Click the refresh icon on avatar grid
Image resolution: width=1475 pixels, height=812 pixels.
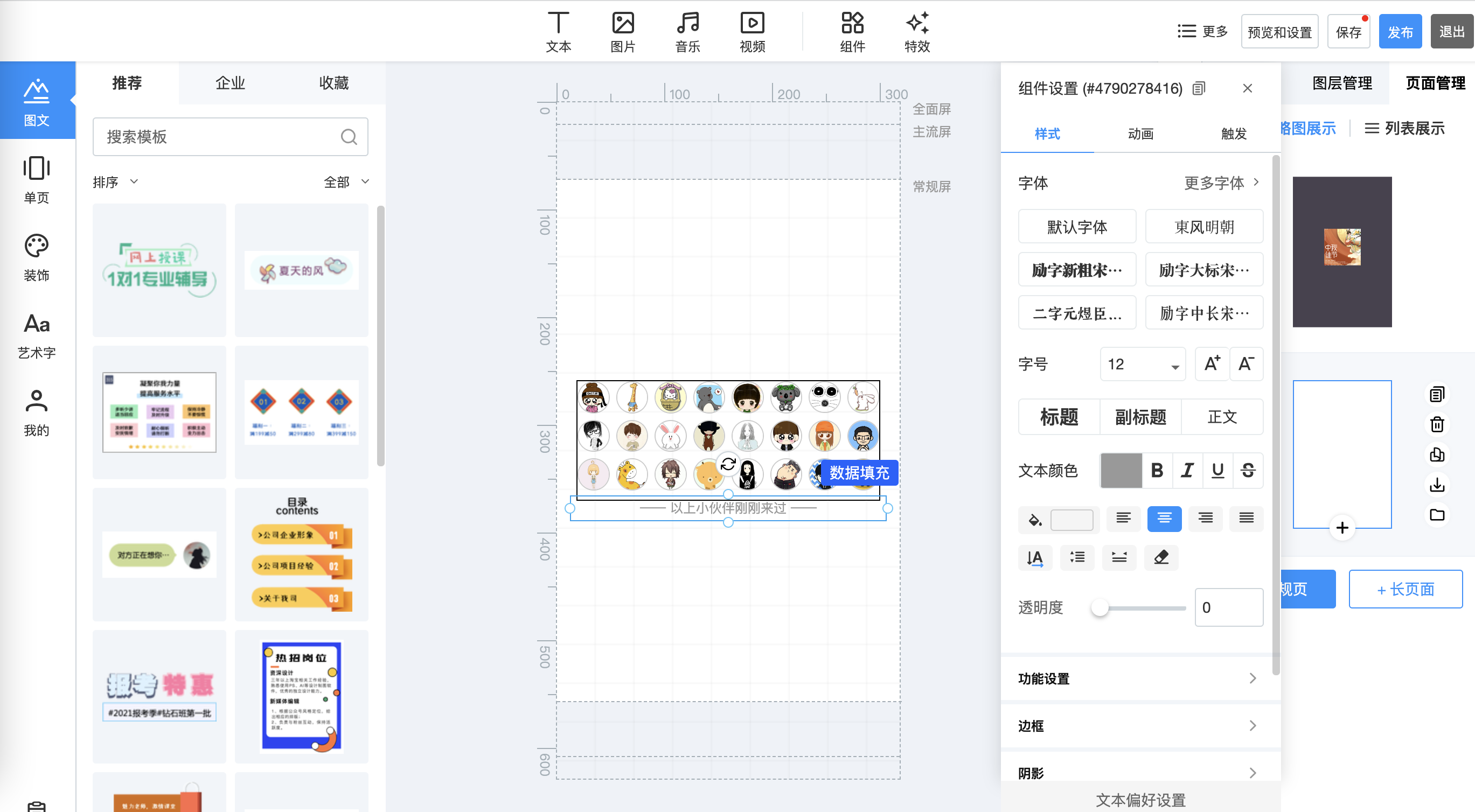click(x=728, y=464)
